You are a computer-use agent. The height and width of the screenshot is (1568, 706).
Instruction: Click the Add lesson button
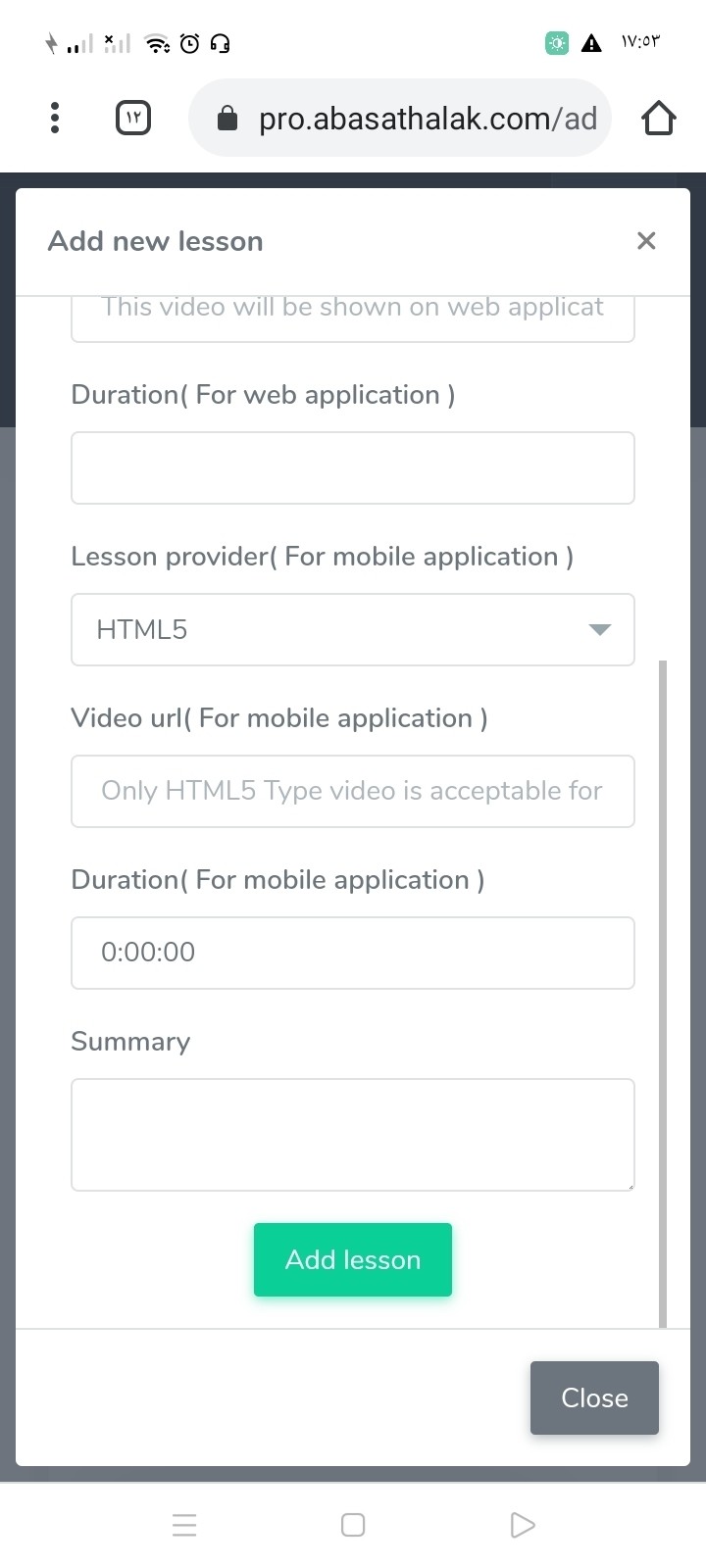point(353,1259)
